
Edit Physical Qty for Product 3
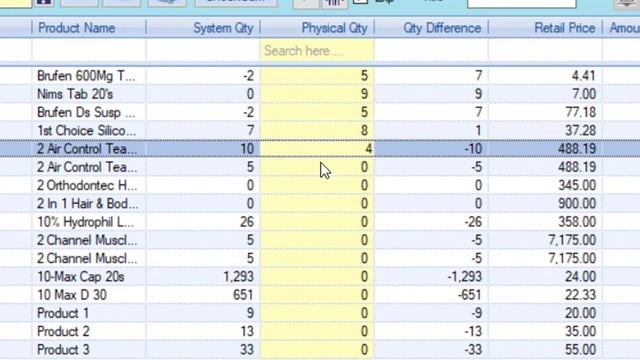point(317,350)
